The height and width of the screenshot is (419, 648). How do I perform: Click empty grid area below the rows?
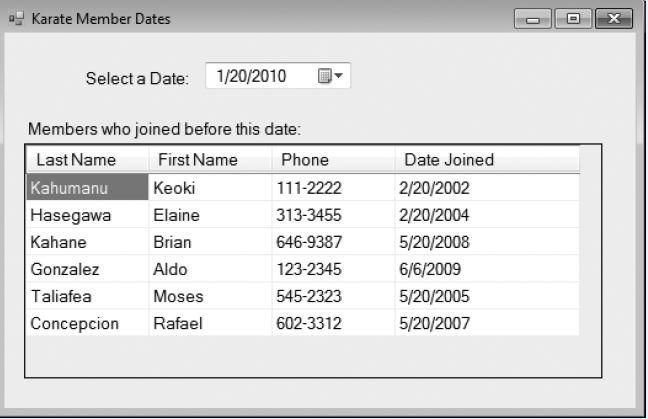coord(313,356)
